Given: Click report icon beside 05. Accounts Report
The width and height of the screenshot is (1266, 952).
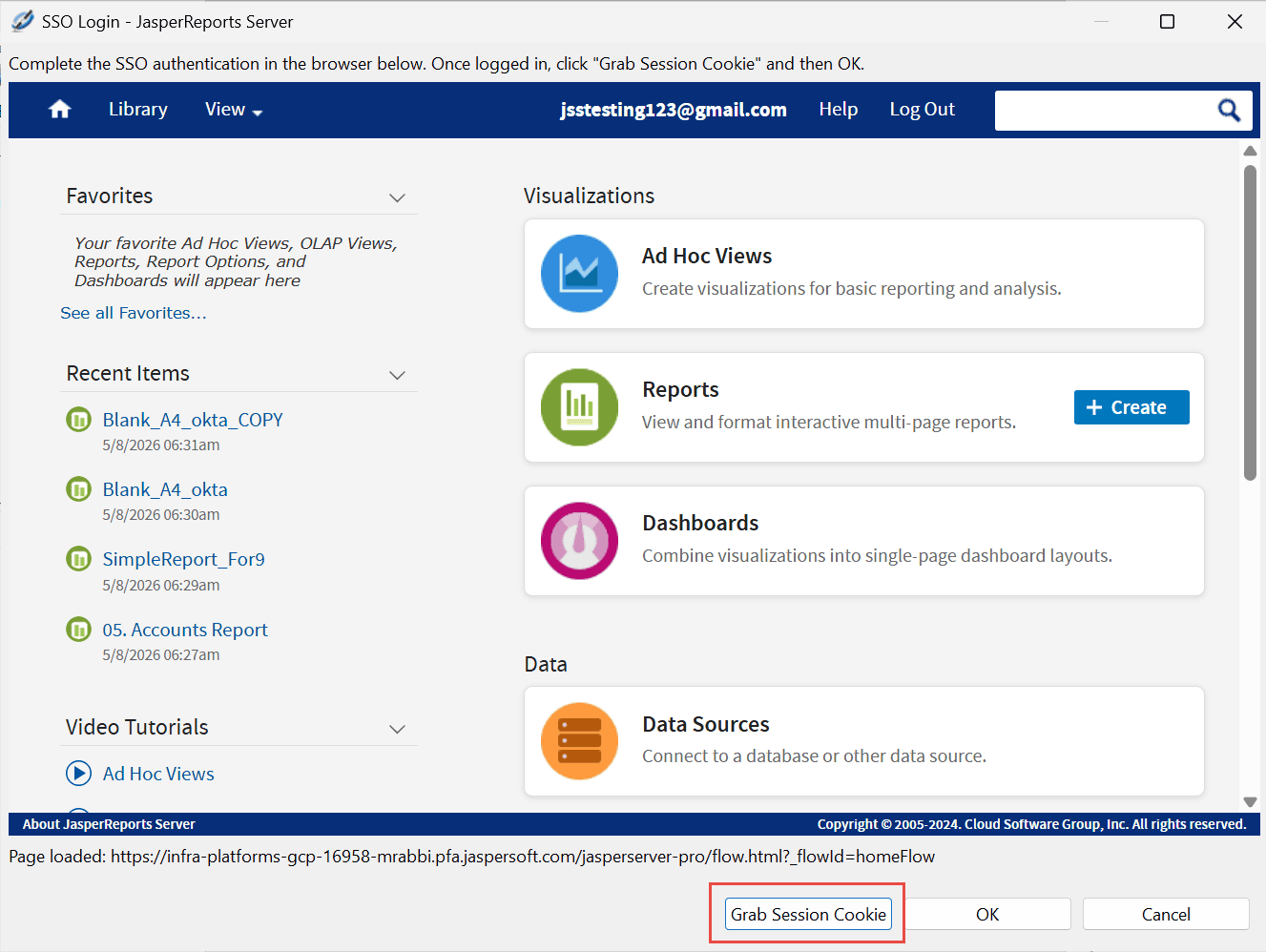Looking at the screenshot, I should click(x=78, y=630).
